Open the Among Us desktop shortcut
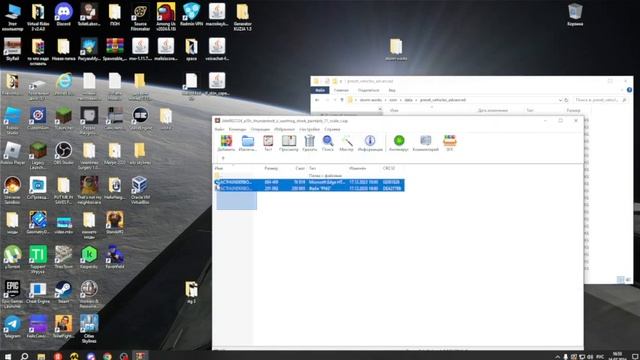The image size is (640, 360). point(166,17)
